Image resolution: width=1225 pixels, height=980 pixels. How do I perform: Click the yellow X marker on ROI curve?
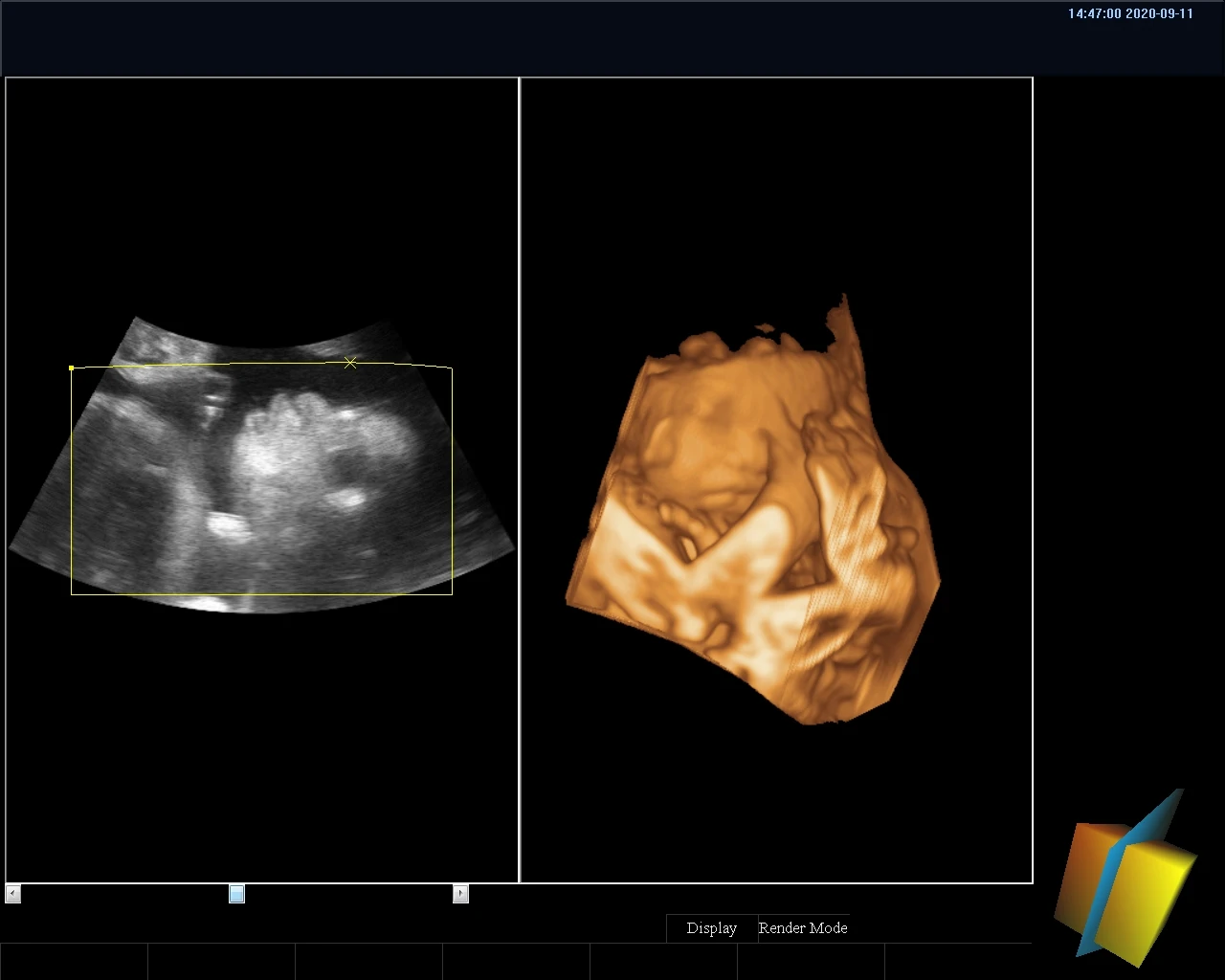pyautogui.click(x=350, y=362)
